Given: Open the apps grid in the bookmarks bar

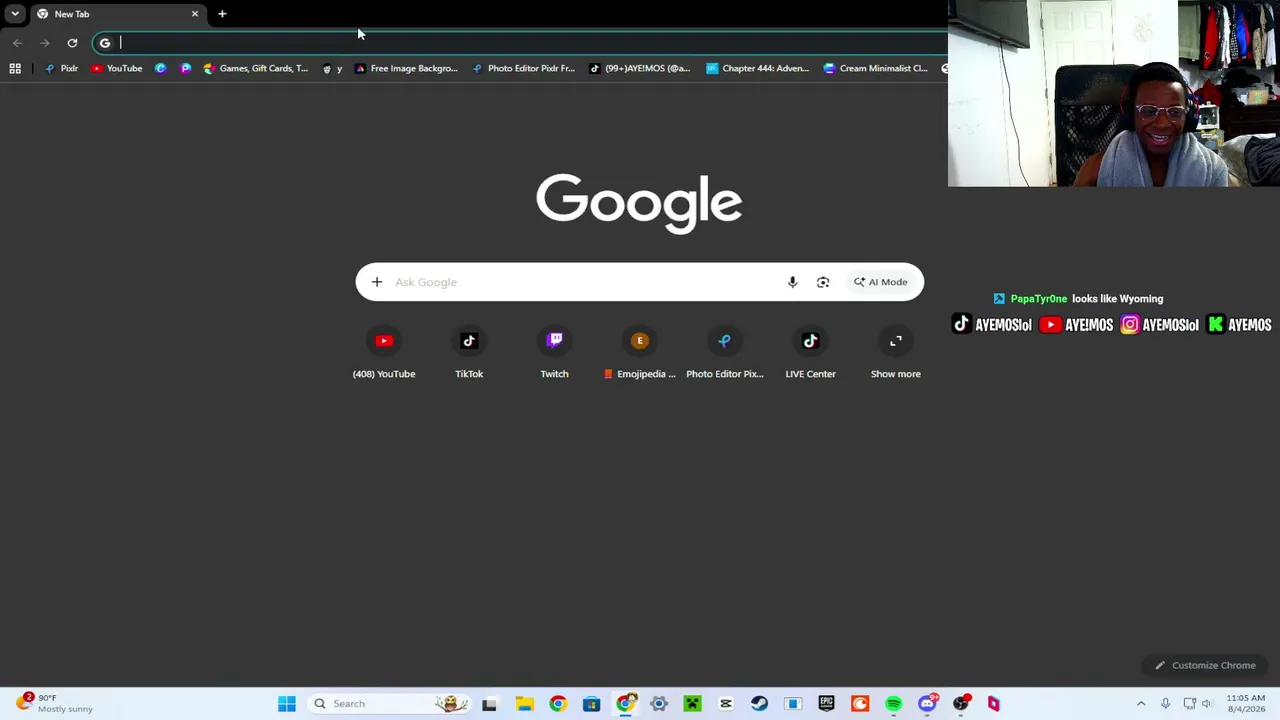Looking at the screenshot, I should tap(15, 68).
